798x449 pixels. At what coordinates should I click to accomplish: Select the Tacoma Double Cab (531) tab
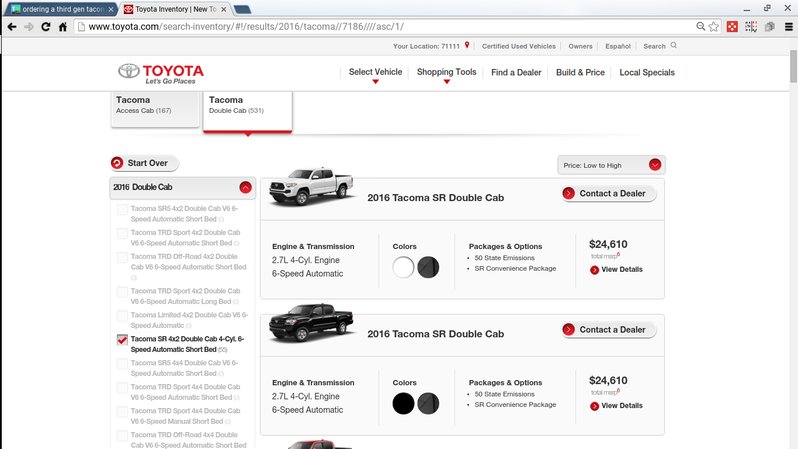pyautogui.click(x=247, y=111)
